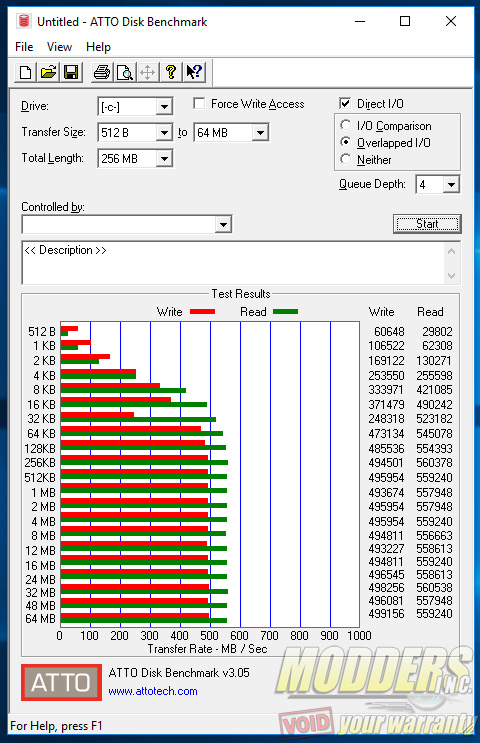Expand Transfer Size 512 B dropdown

[164, 133]
